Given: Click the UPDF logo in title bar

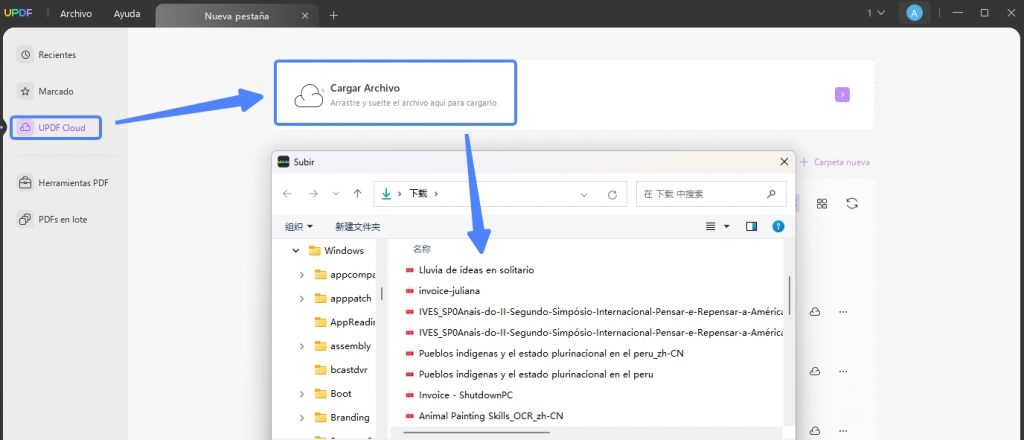Looking at the screenshot, I should pyautogui.click(x=18, y=13).
